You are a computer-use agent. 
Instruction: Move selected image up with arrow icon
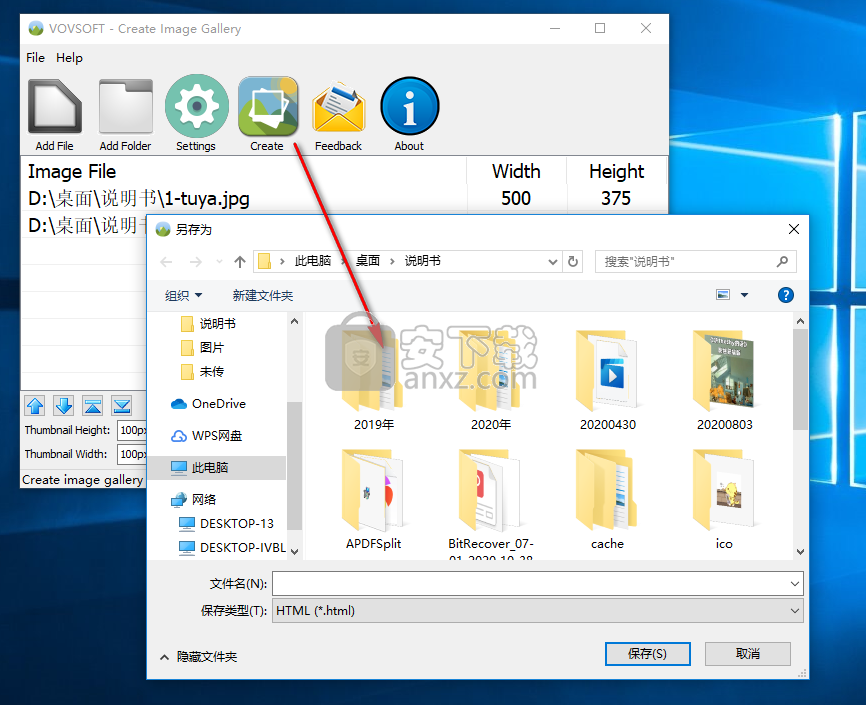(35, 406)
